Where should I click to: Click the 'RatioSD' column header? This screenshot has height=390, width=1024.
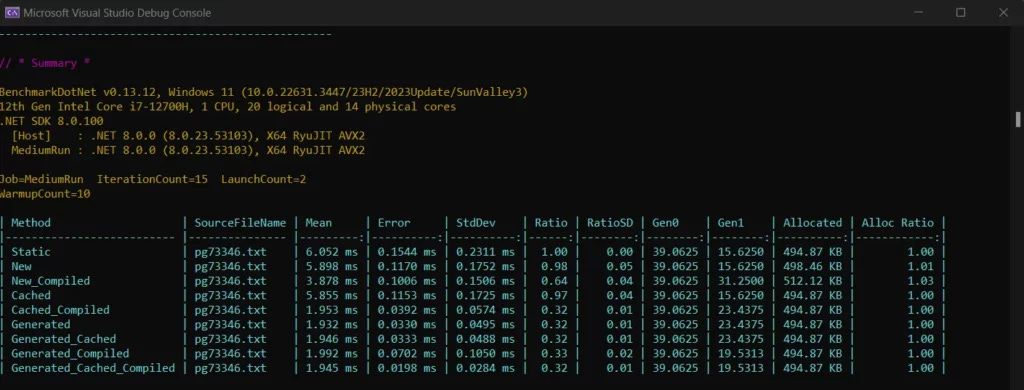[609, 223]
